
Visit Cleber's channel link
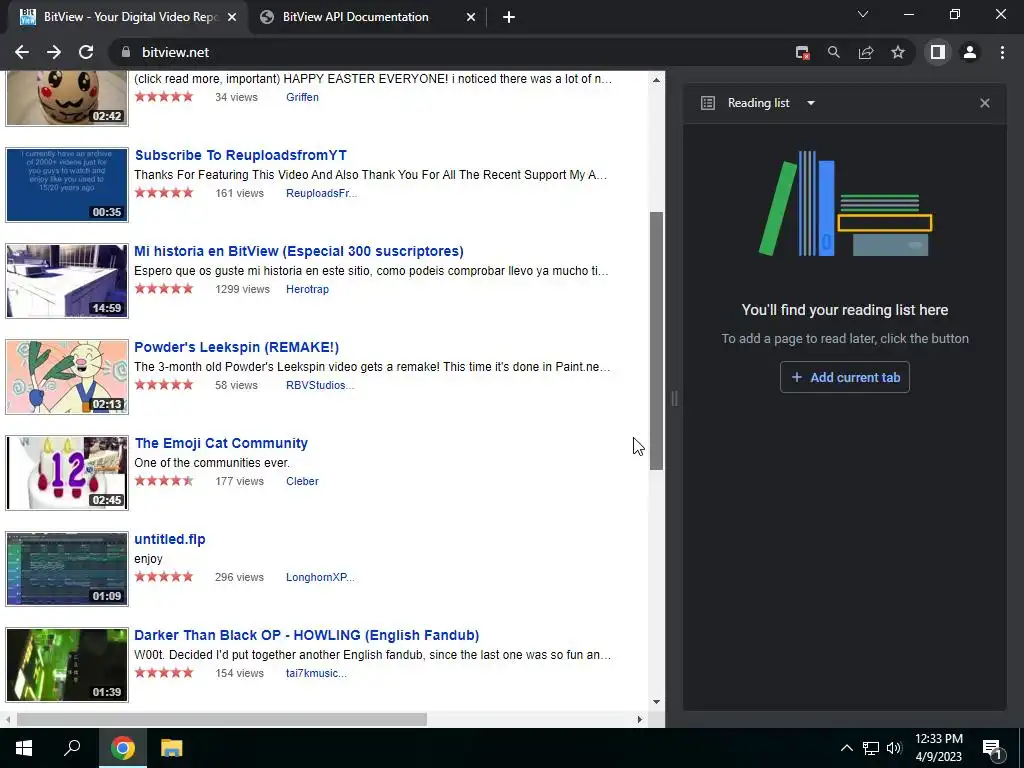tap(302, 481)
